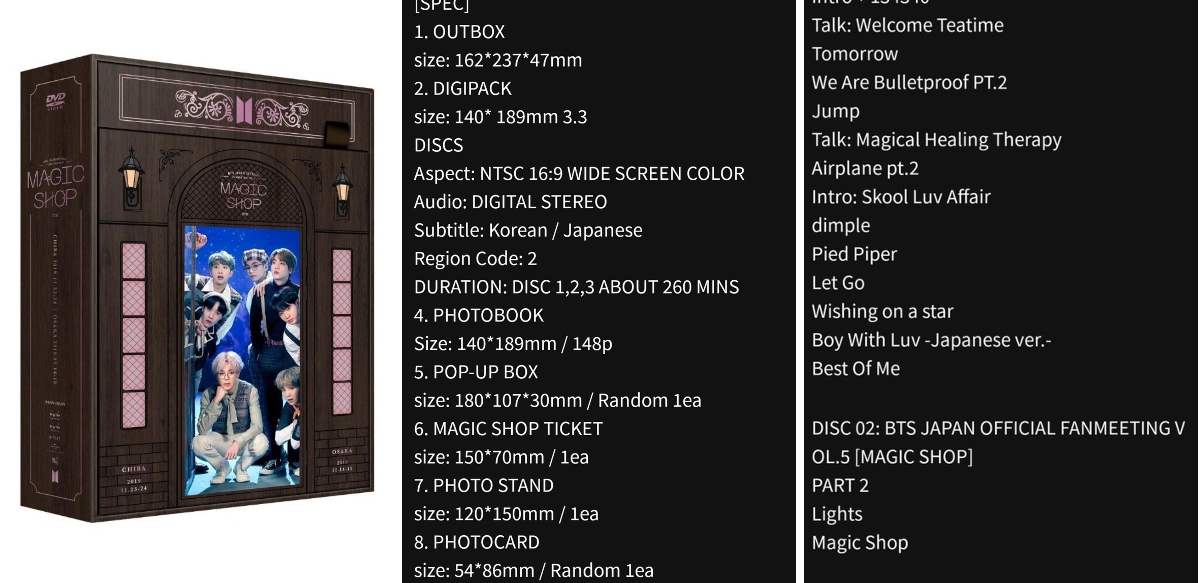Select the "2. DIGIPACK" line

[463, 88]
